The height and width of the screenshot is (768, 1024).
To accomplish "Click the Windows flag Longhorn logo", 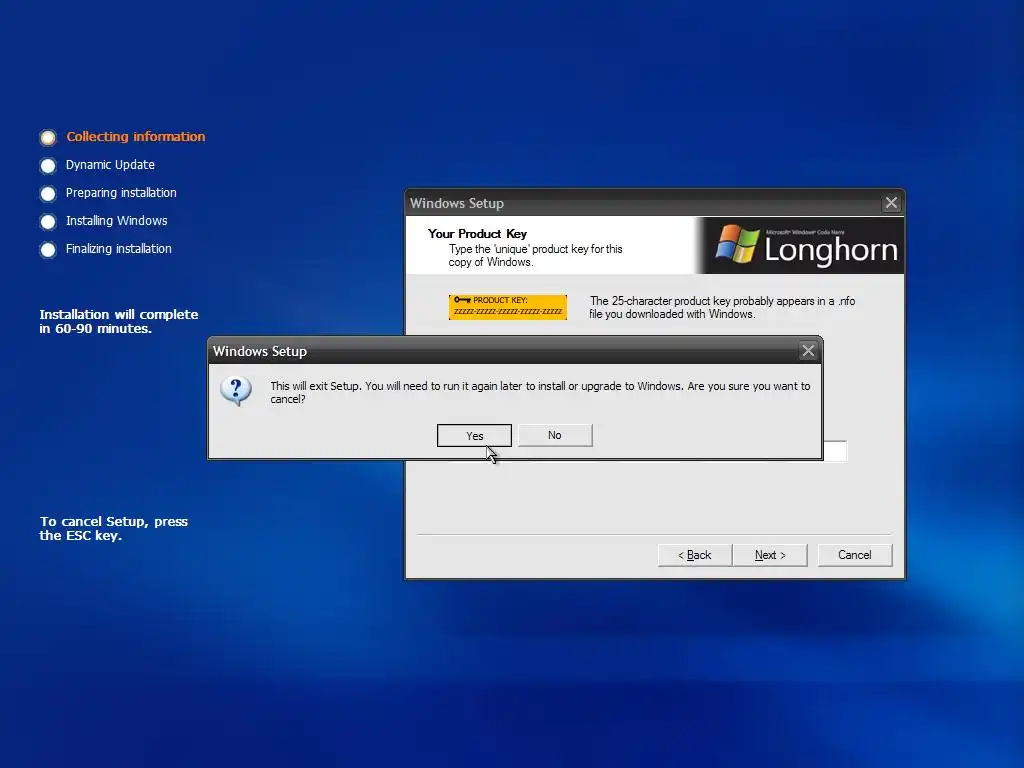I will tap(738, 244).
